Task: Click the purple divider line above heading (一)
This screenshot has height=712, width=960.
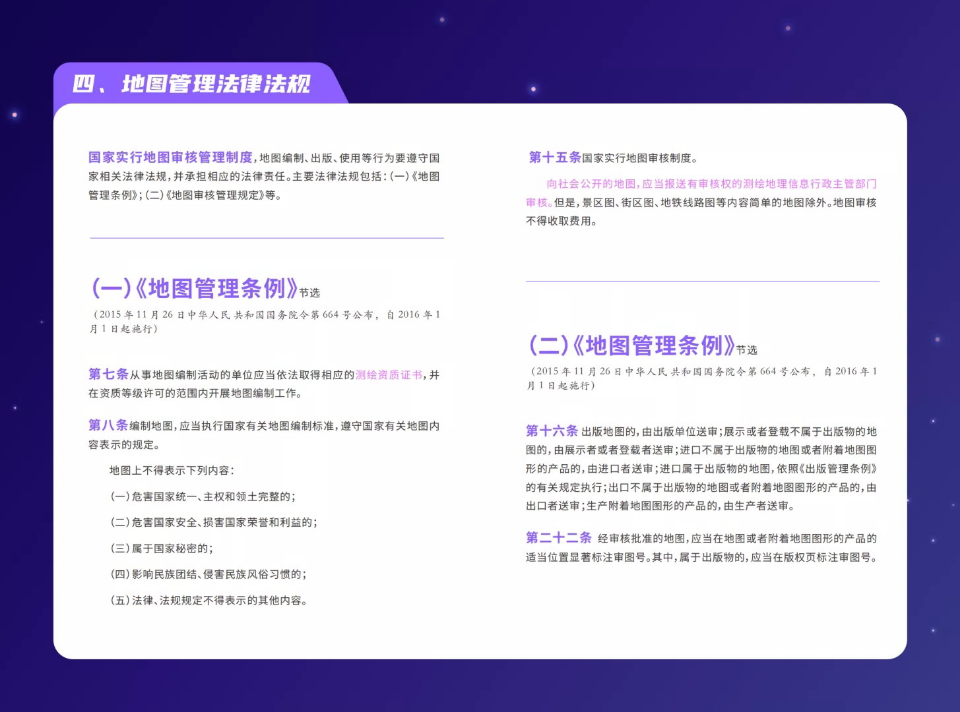Action: click(x=266, y=238)
